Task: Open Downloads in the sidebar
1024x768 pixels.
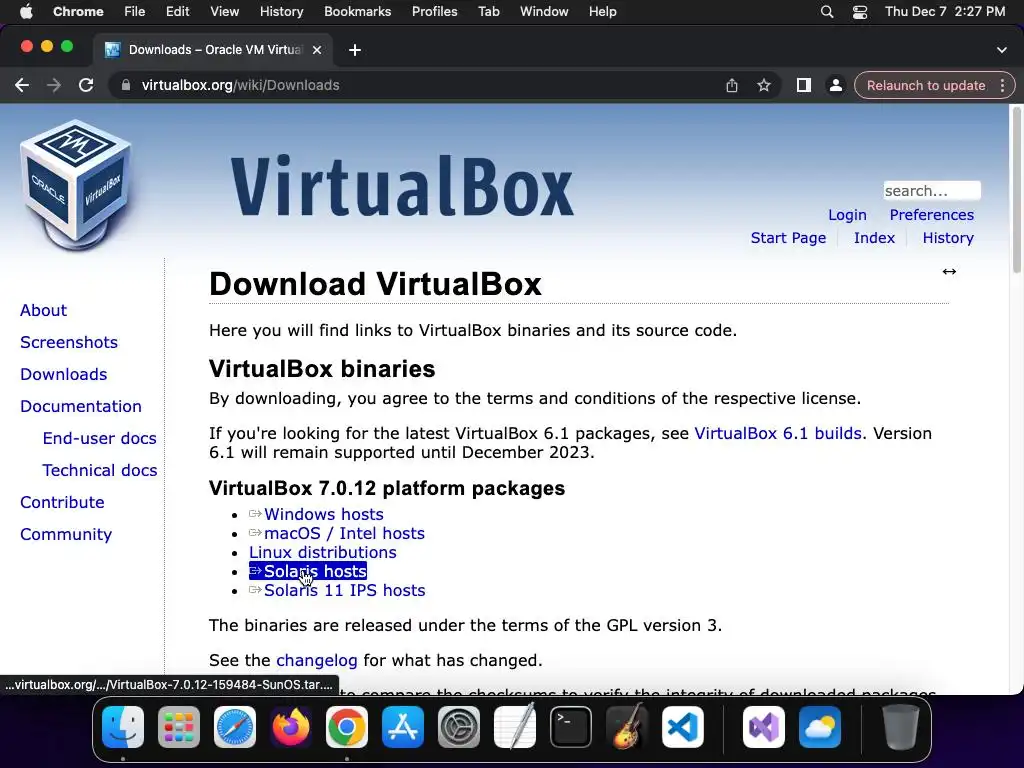Action: pyautogui.click(x=63, y=374)
